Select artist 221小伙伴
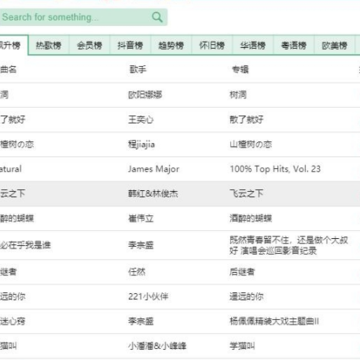This screenshot has height=360, width=360. click(148, 296)
